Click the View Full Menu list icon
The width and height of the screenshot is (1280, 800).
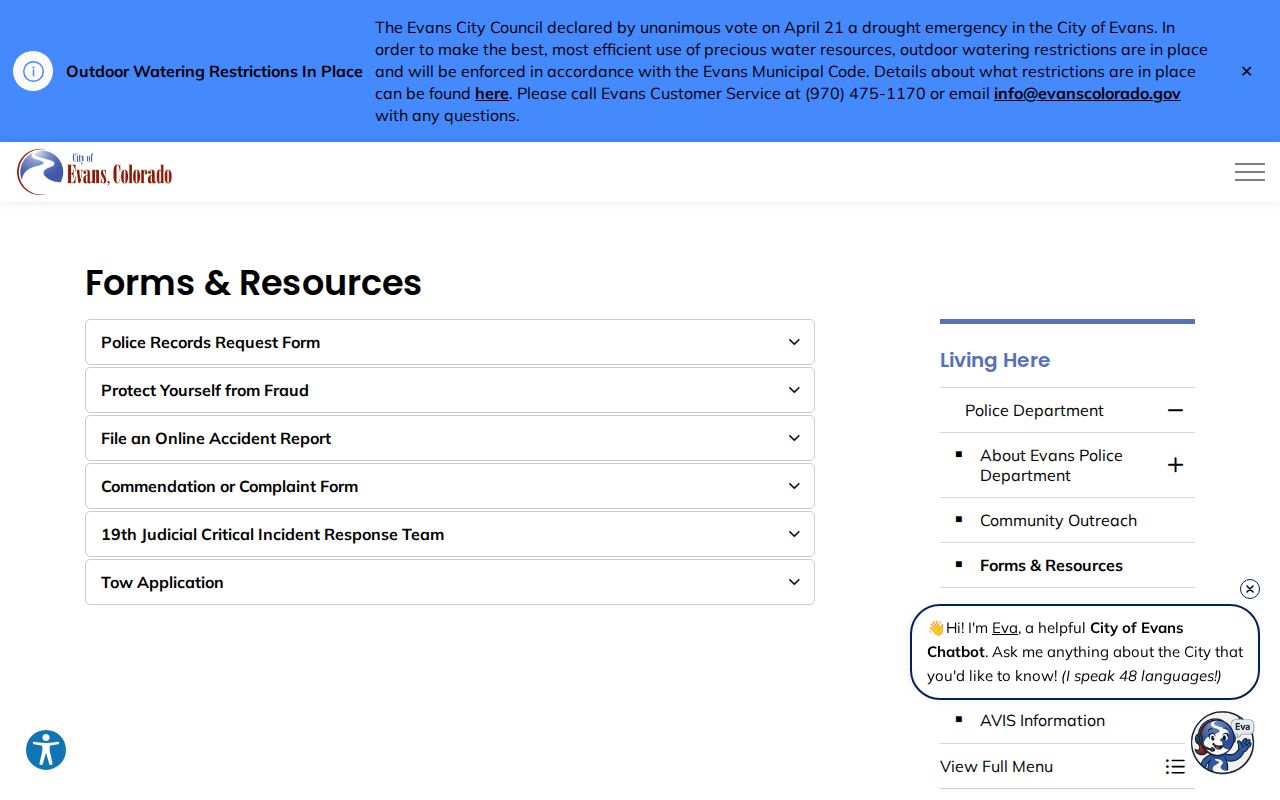pos(1175,767)
